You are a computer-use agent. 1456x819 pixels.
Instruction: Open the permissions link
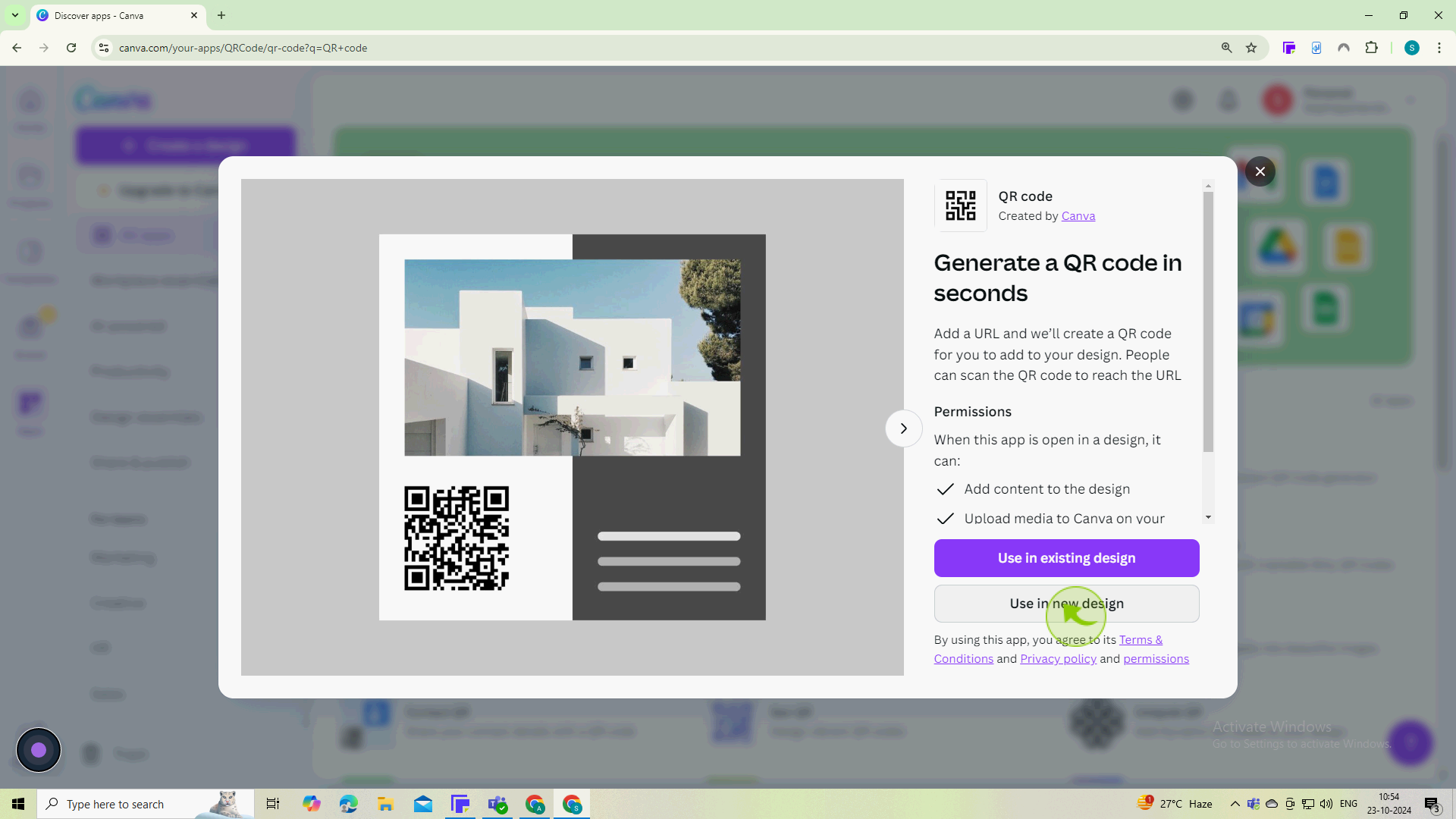coord(1156,659)
